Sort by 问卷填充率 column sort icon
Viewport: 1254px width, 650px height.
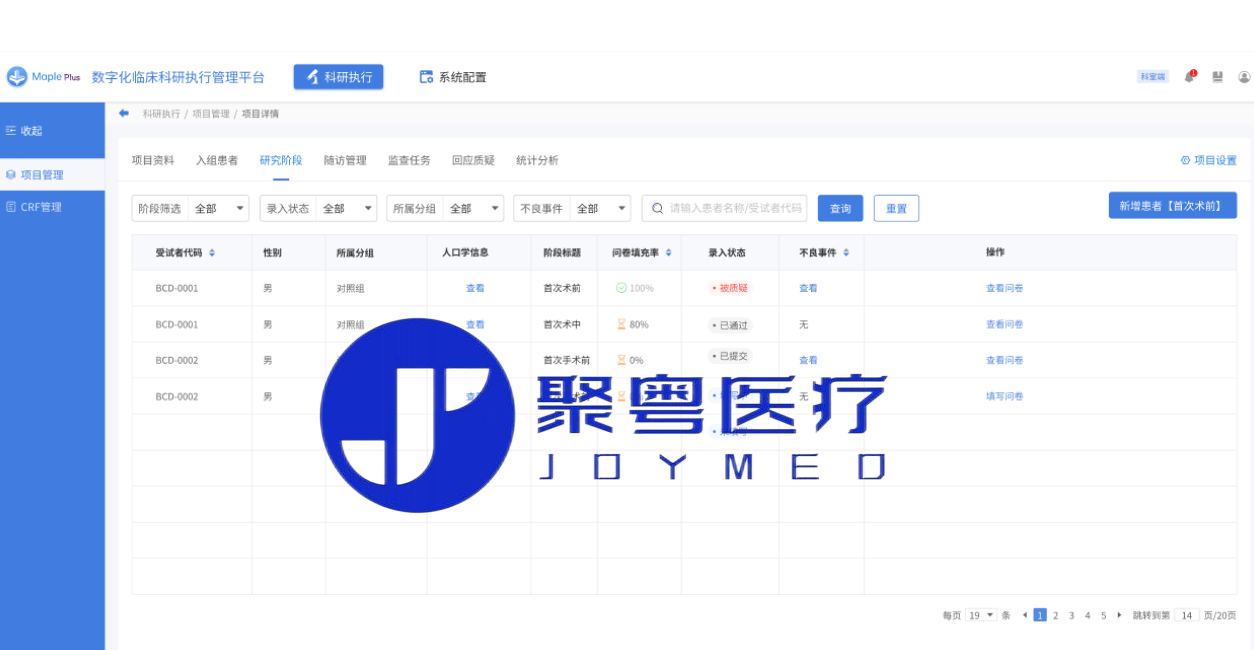[668, 253]
